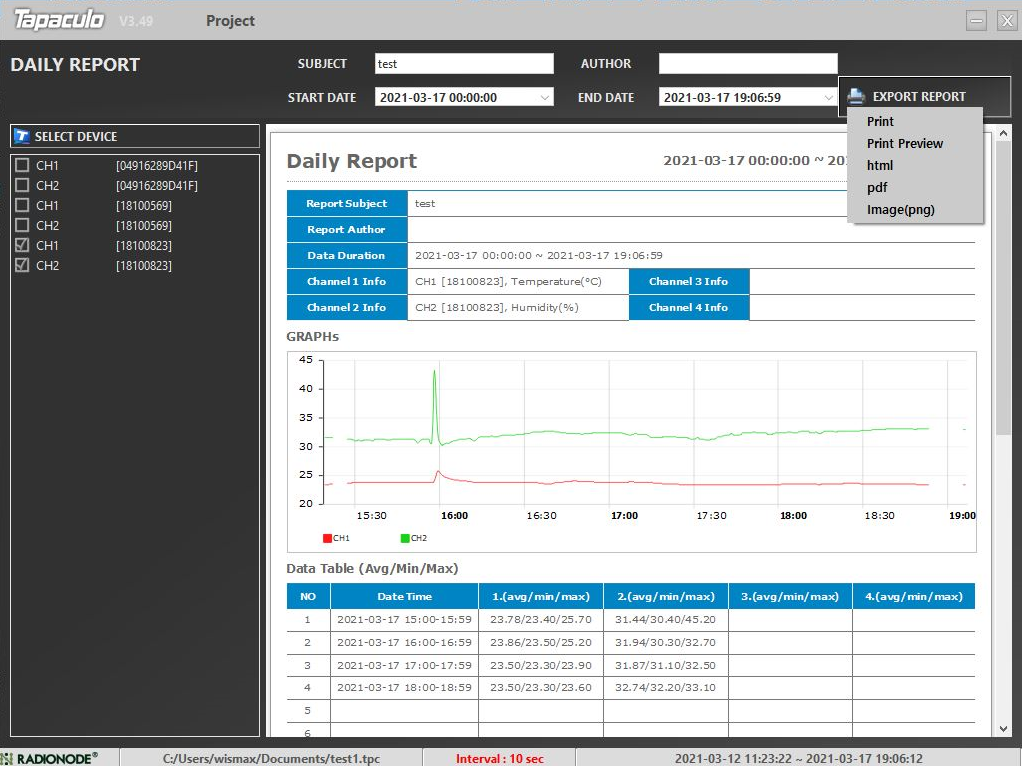1022x766 pixels.
Task: Click the test1.tpc file path in status bar
Action: click(x=271, y=759)
